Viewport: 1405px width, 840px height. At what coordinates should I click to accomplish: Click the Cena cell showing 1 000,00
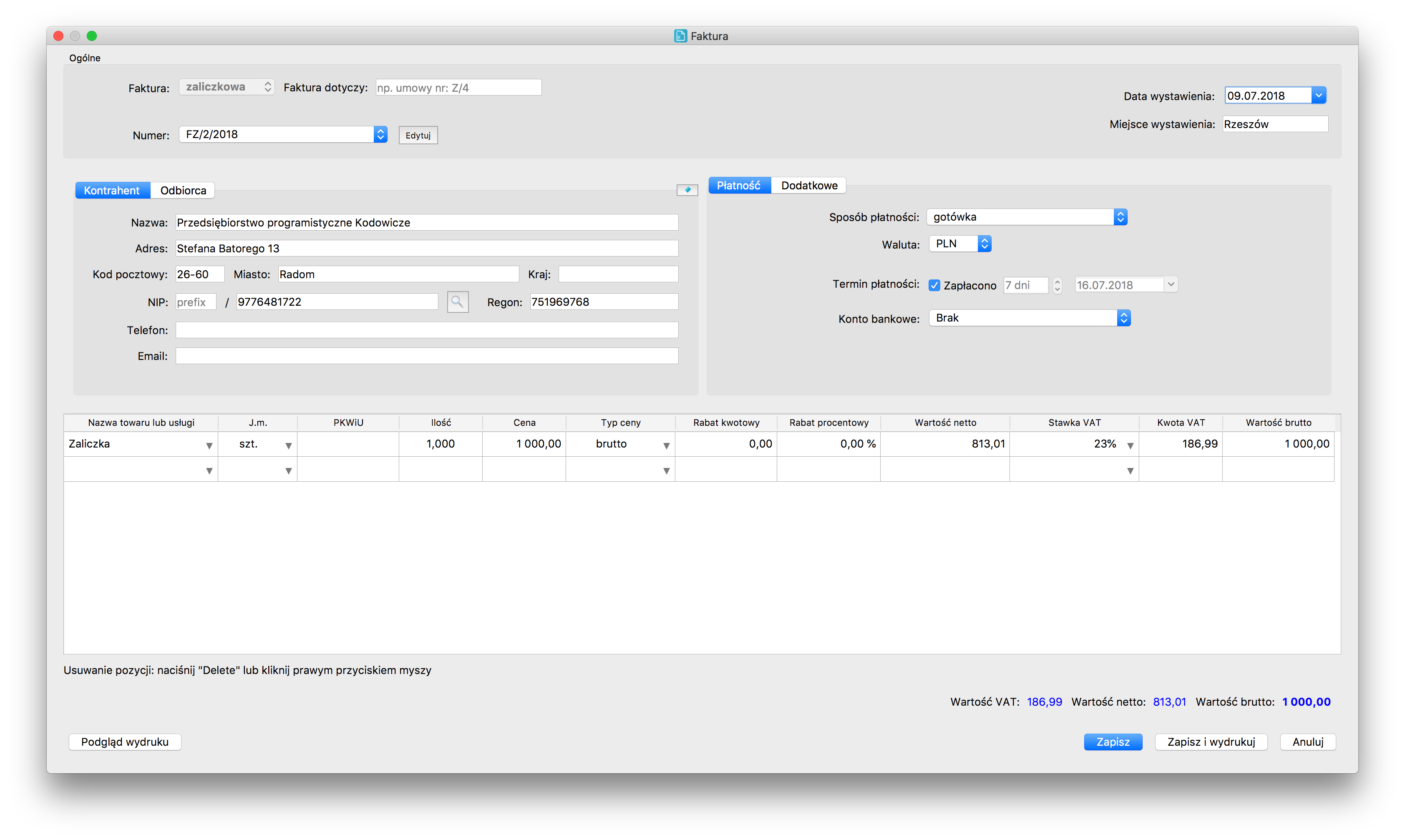524,444
